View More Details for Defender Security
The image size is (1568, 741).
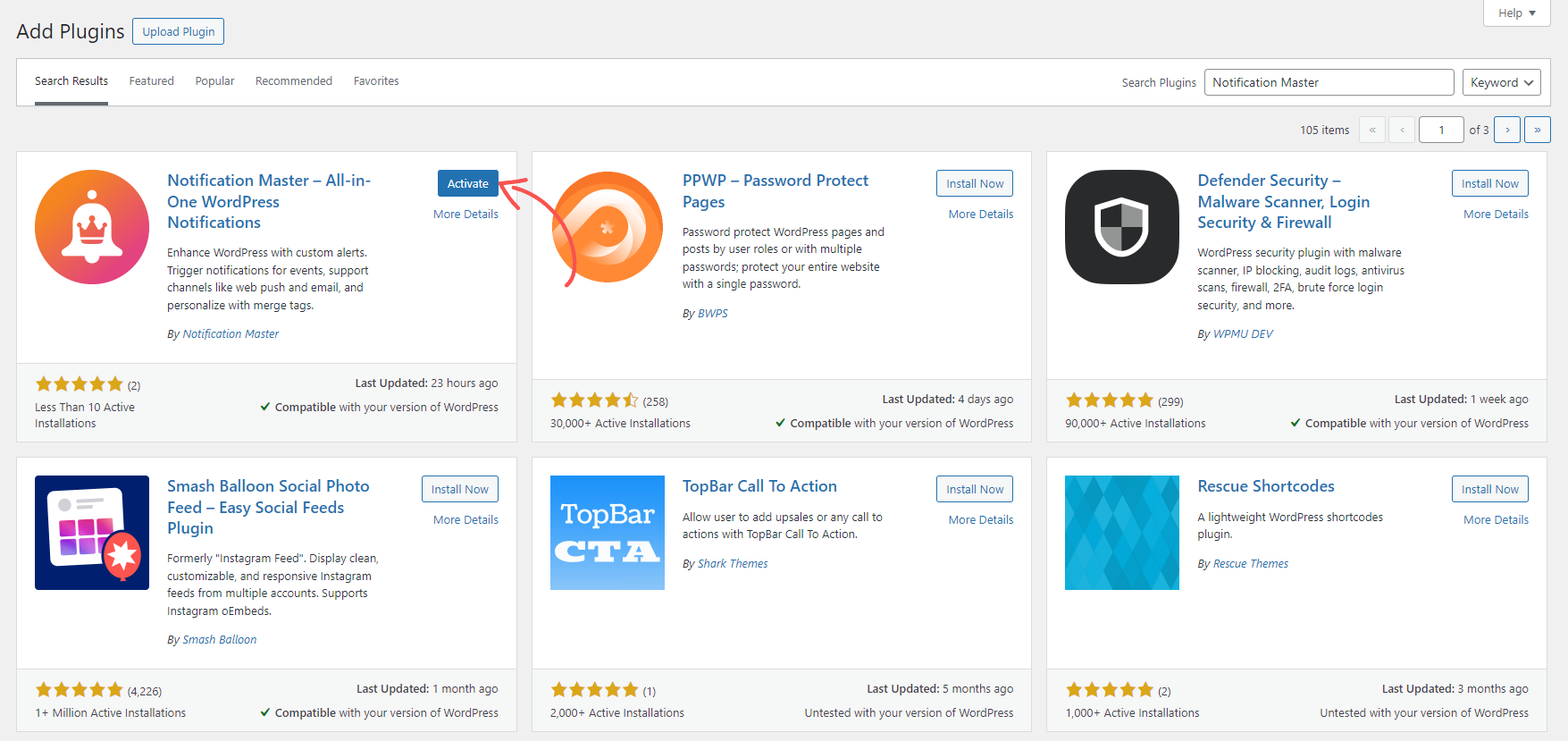tap(1496, 214)
